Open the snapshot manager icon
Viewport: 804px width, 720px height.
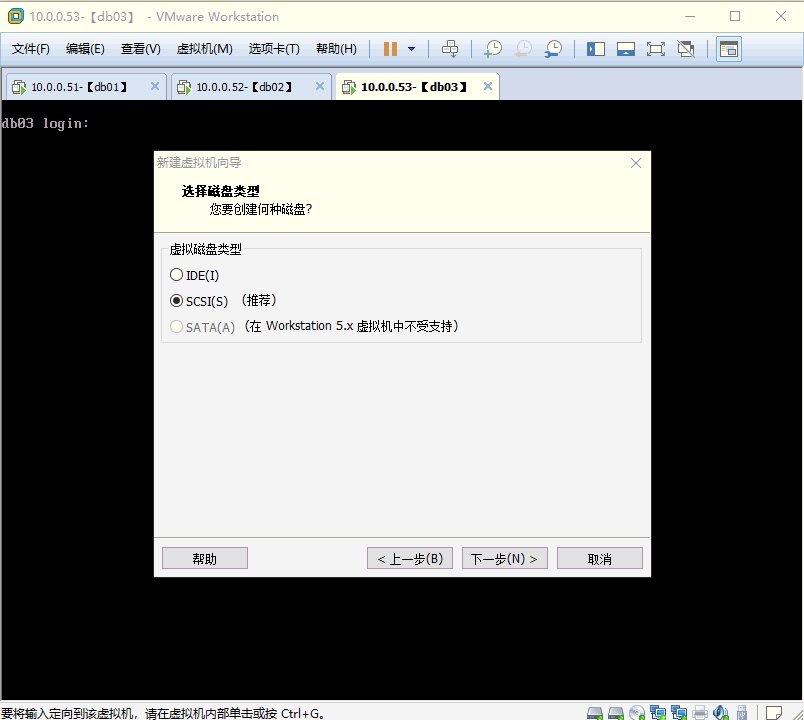(x=553, y=49)
